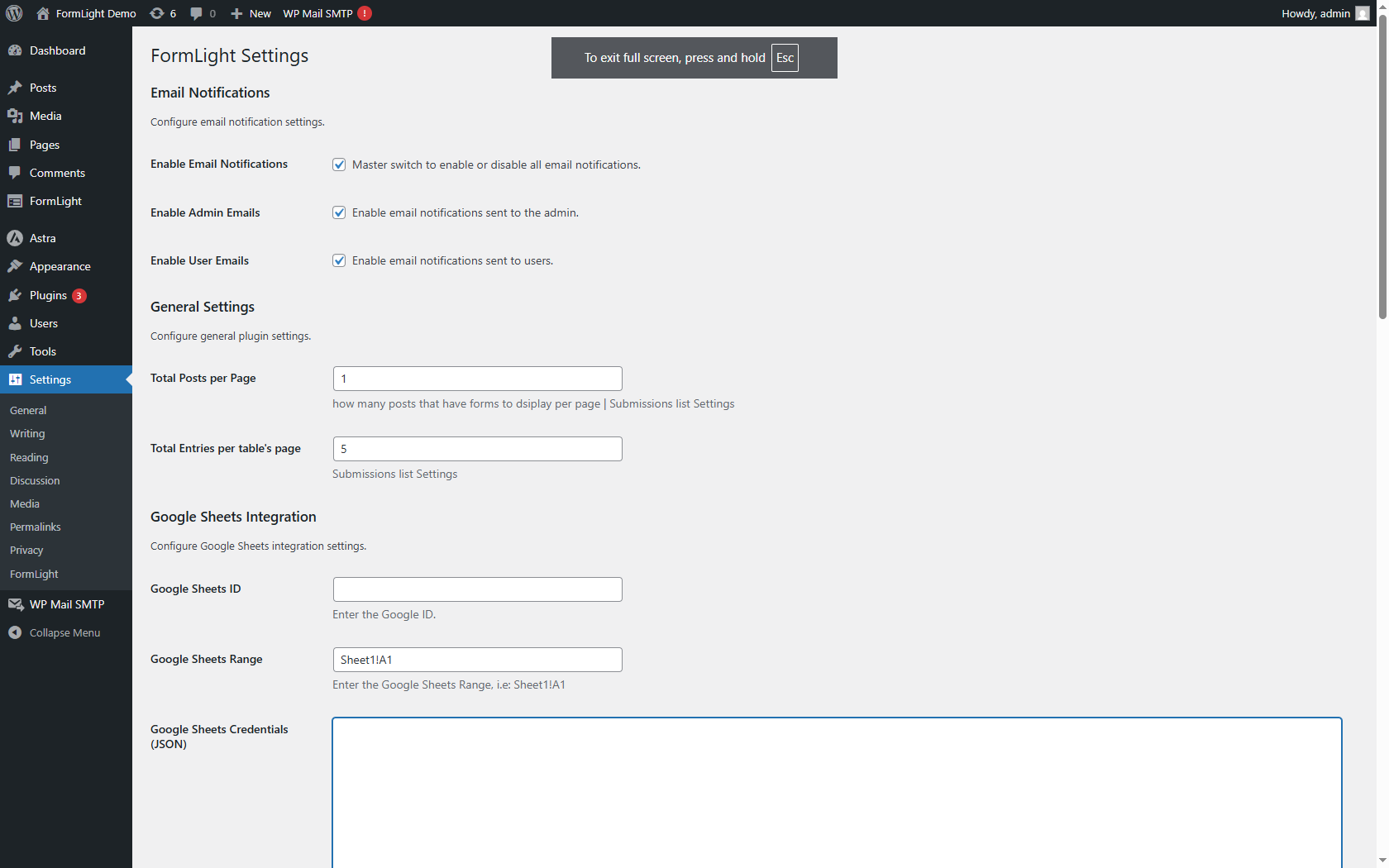Click the updates icon in the admin bar
Image resolution: width=1389 pixels, height=868 pixels.
tap(157, 13)
